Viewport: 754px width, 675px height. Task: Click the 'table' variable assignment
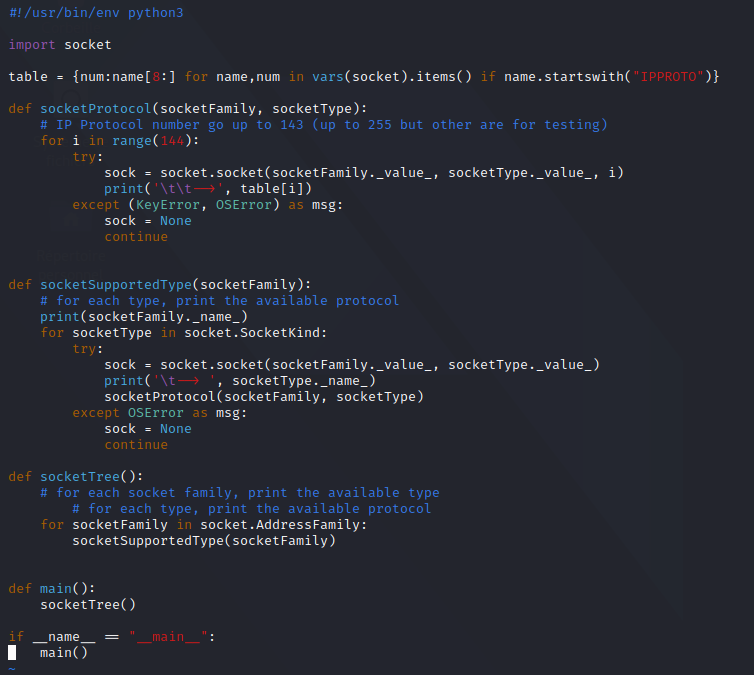click(28, 76)
